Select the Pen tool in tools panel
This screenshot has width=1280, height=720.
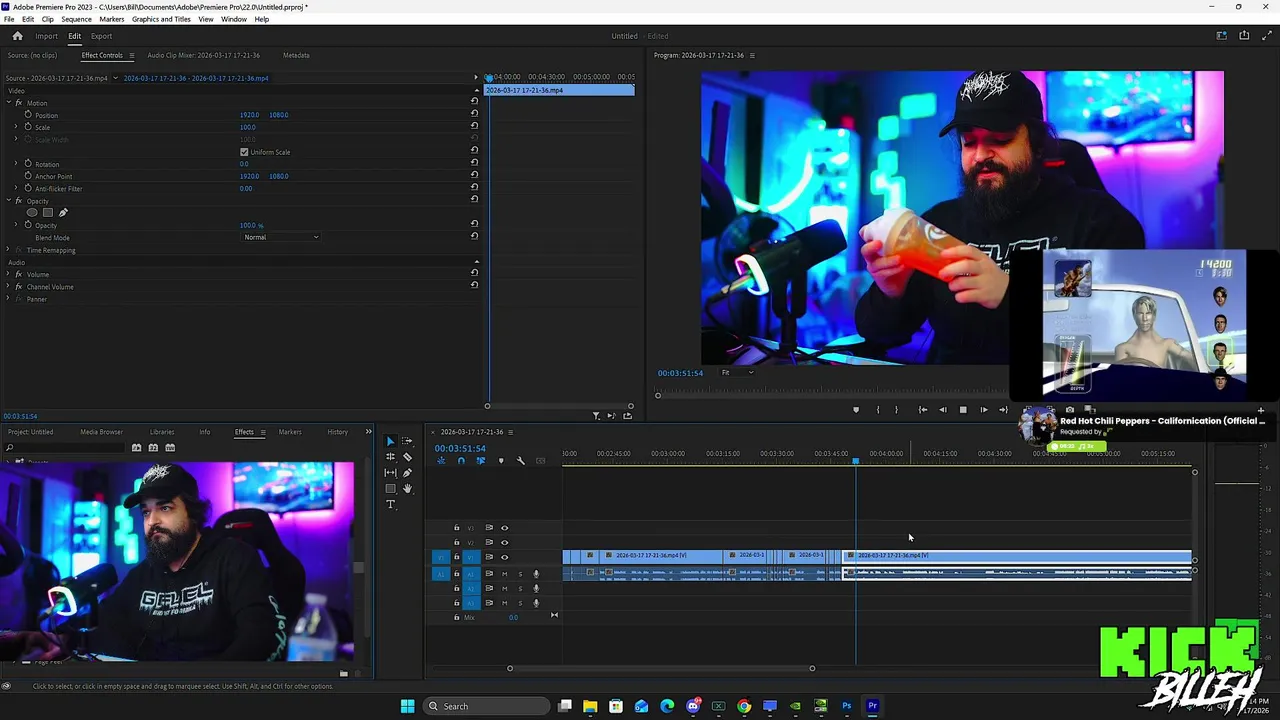pyautogui.click(x=407, y=473)
